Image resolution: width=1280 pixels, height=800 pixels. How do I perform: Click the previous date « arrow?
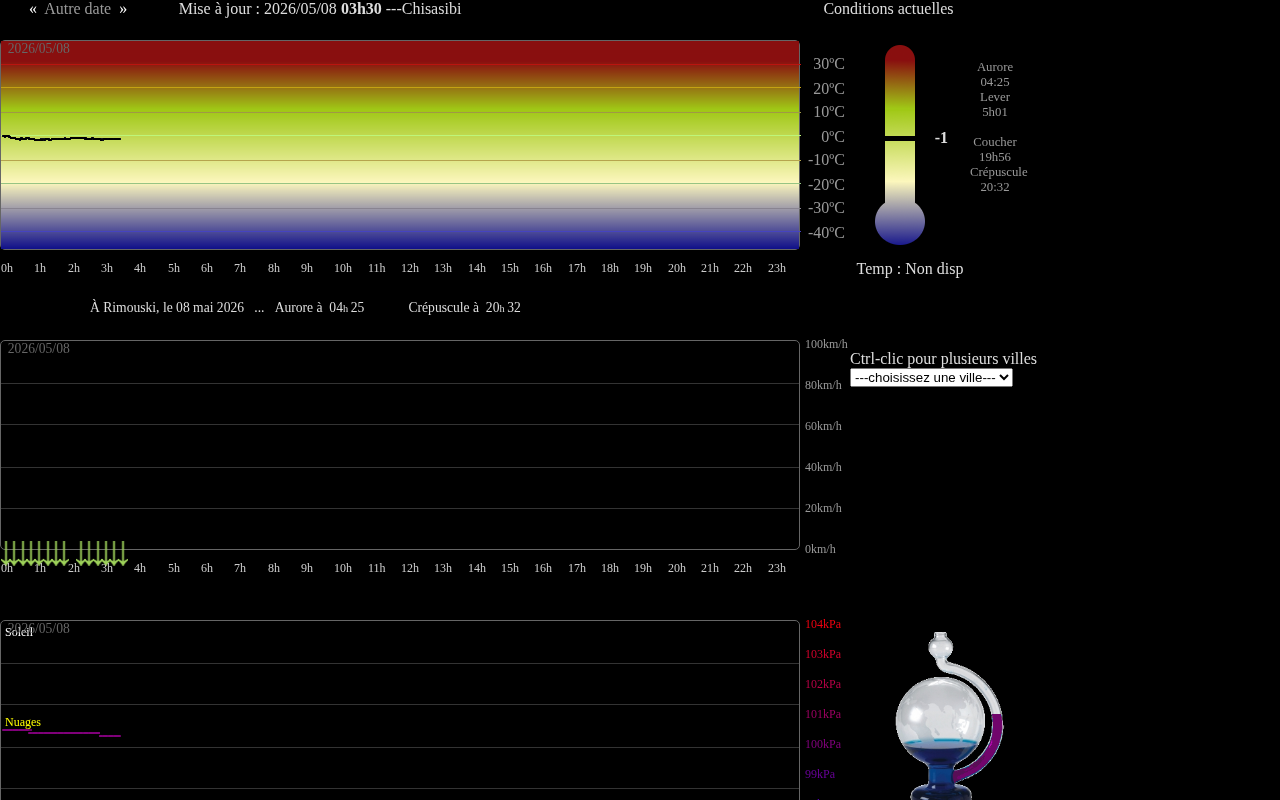tap(33, 9)
